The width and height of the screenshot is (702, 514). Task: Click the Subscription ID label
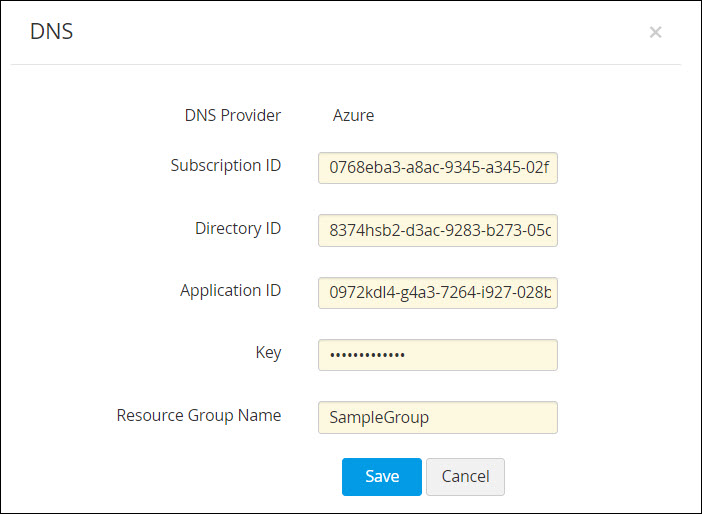(x=226, y=165)
